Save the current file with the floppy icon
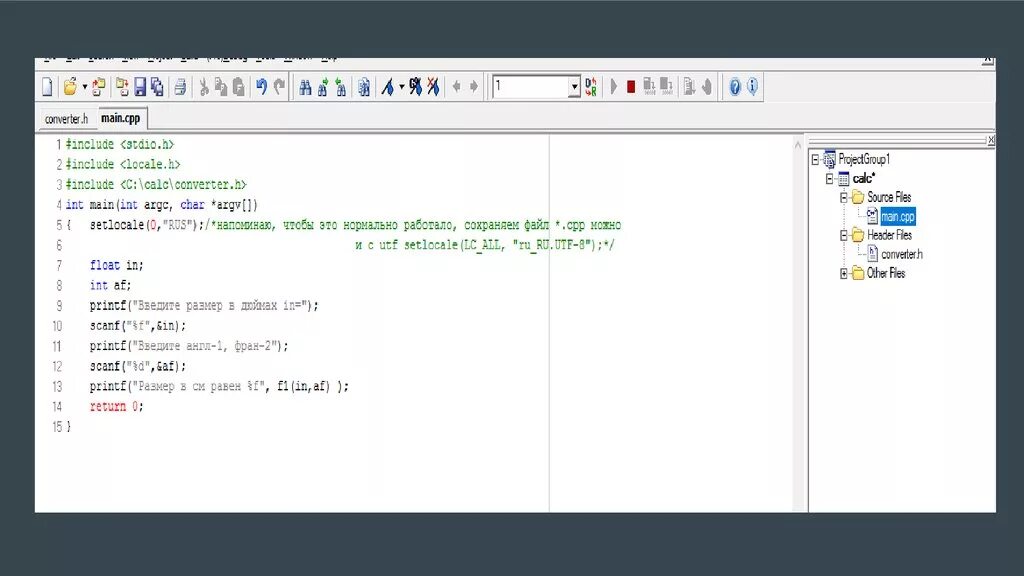1024x576 pixels. pyautogui.click(x=140, y=87)
